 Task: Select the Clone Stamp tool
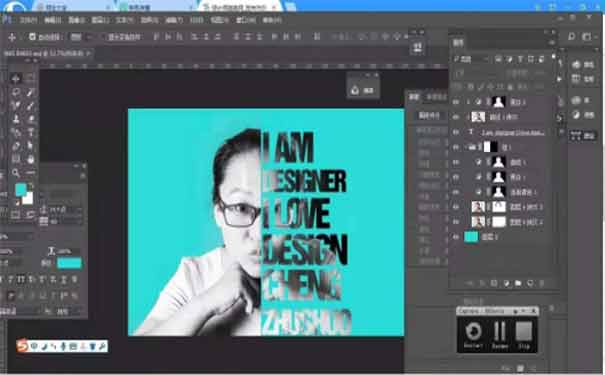pyautogui.click(x=16, y=119)
